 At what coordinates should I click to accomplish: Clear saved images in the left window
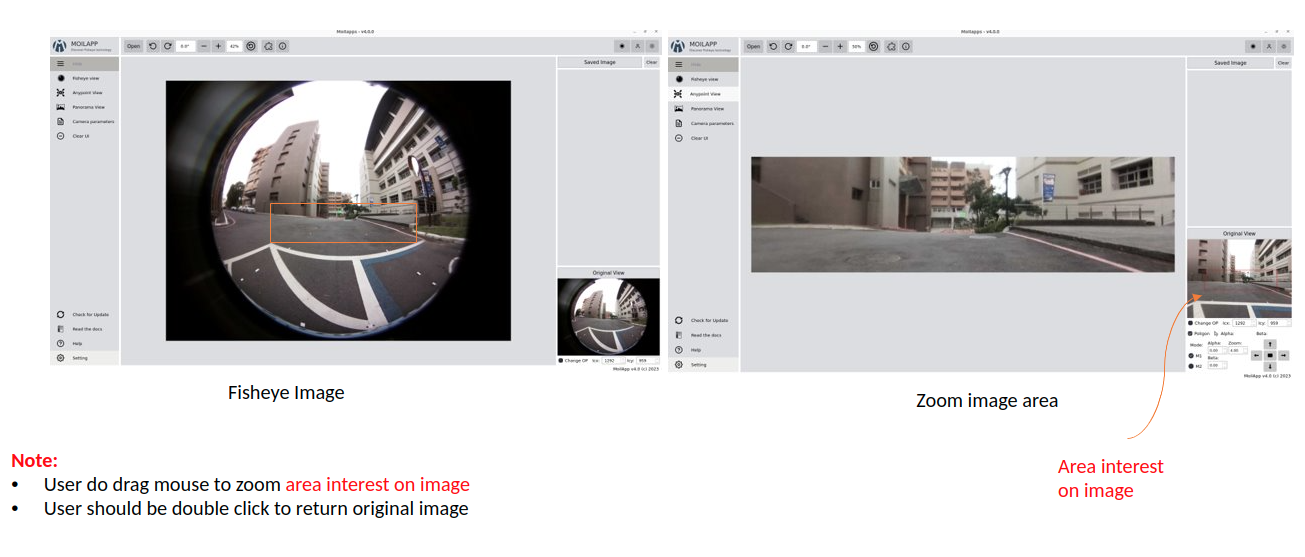(x=651, y=62)
